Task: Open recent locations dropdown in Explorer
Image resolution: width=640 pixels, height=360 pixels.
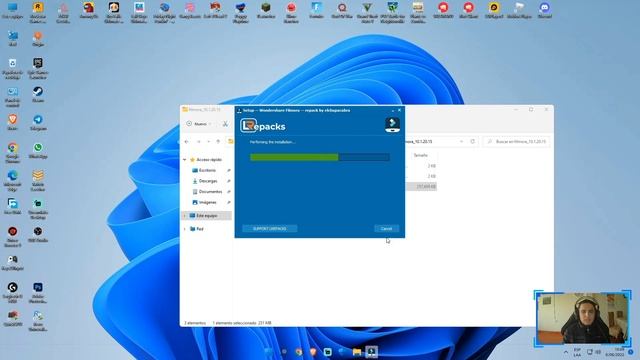Action: [209, 142]
